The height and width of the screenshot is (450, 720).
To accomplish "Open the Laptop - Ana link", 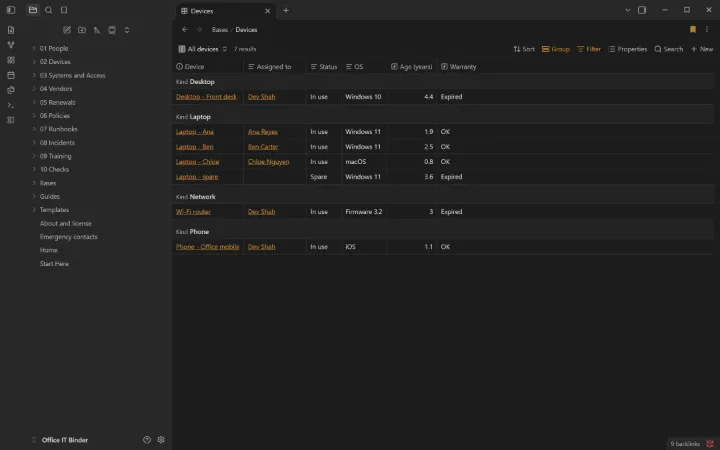I will [195, 132].
